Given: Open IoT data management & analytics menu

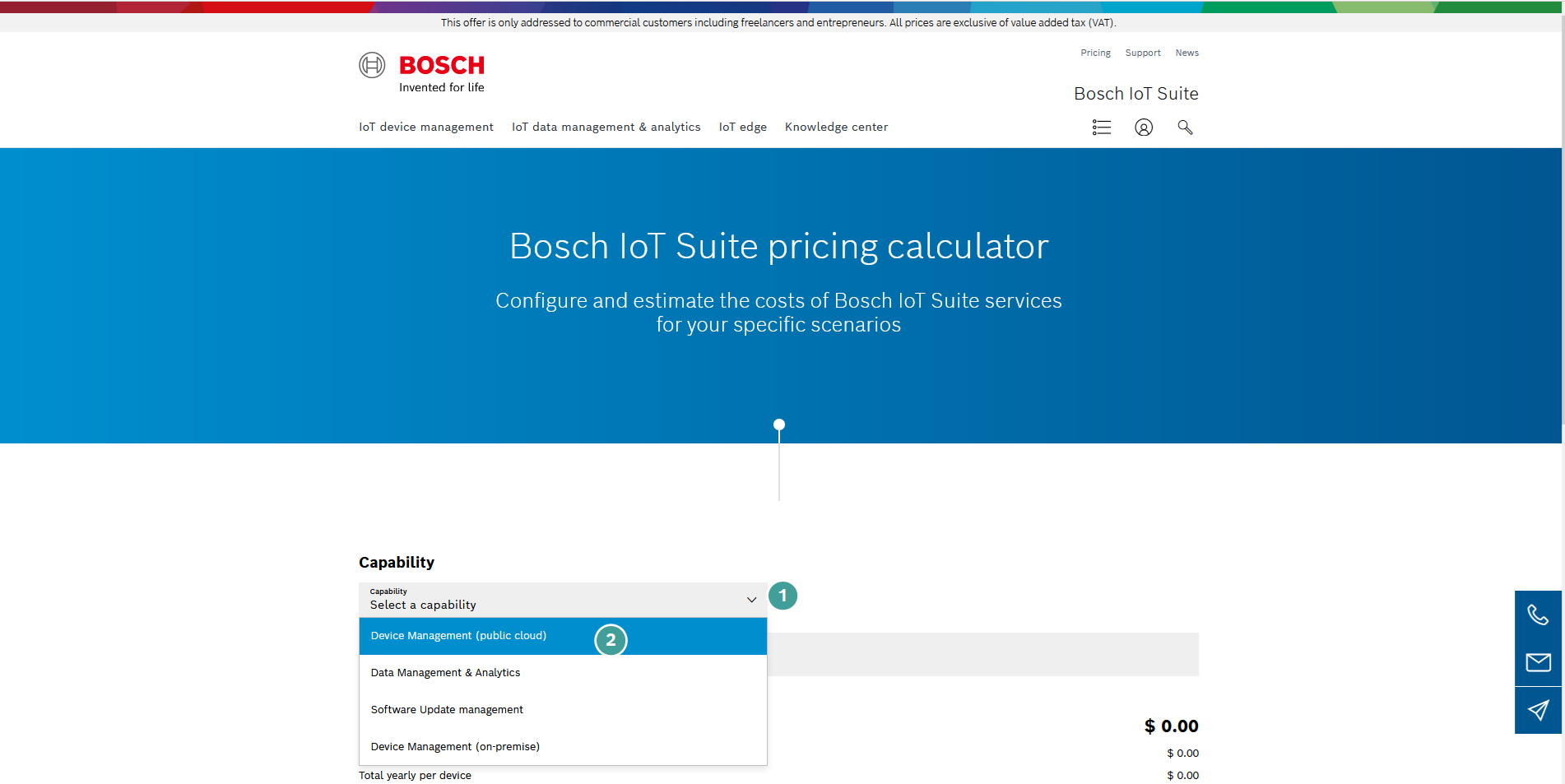Looking at the screenshot, I should [x=606, y=127].
